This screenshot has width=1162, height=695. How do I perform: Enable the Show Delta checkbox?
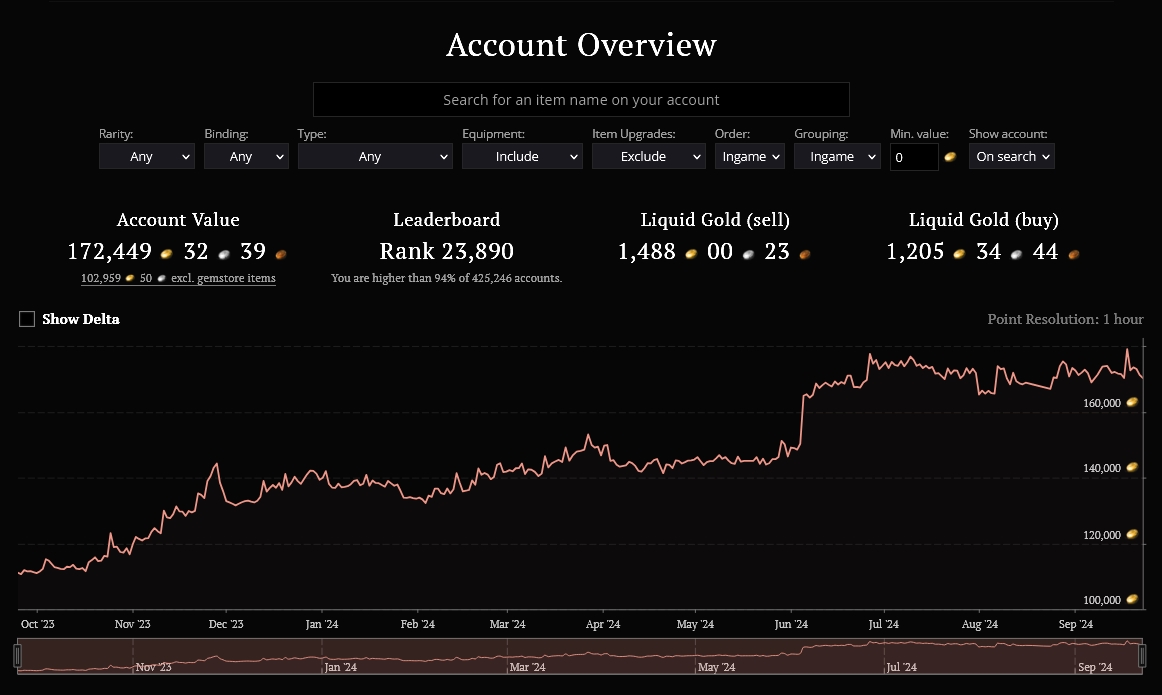(x=27, y=319)
